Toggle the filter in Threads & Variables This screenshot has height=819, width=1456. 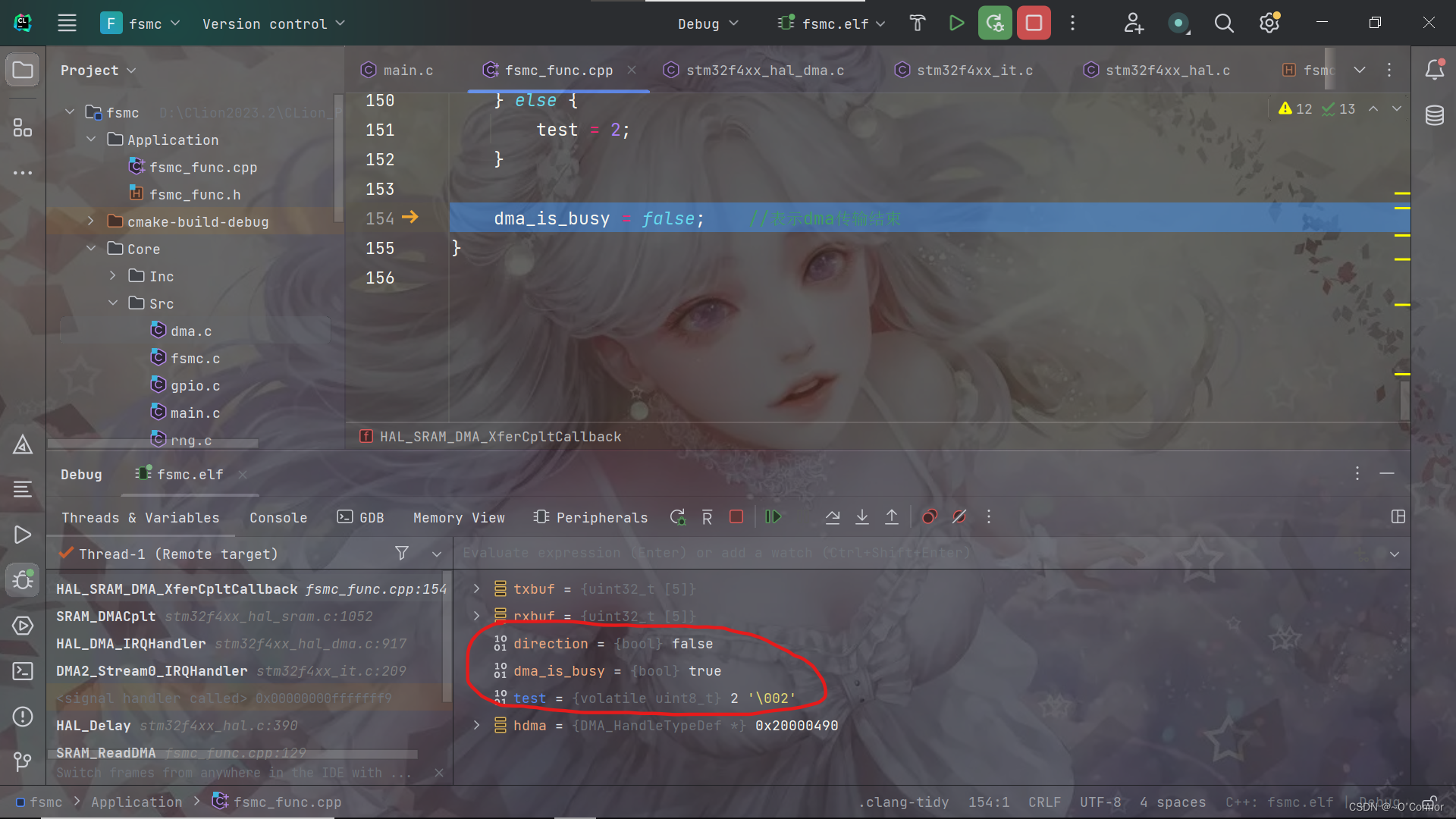pos(402,553)
